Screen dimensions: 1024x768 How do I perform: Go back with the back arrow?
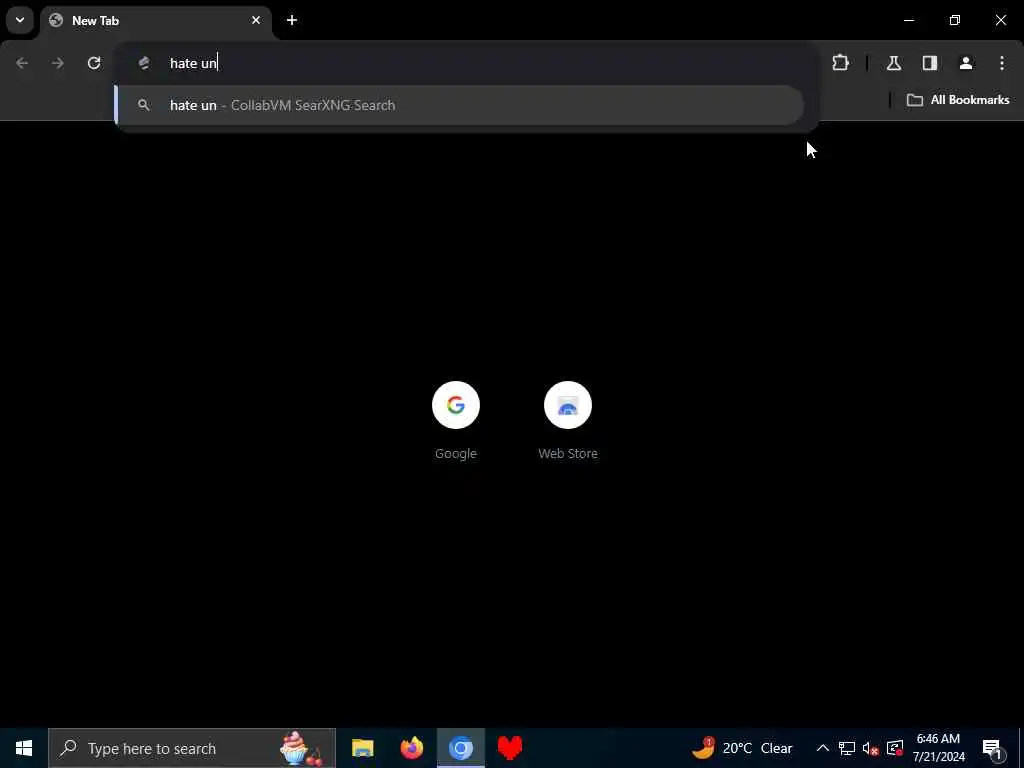(22, 63)
